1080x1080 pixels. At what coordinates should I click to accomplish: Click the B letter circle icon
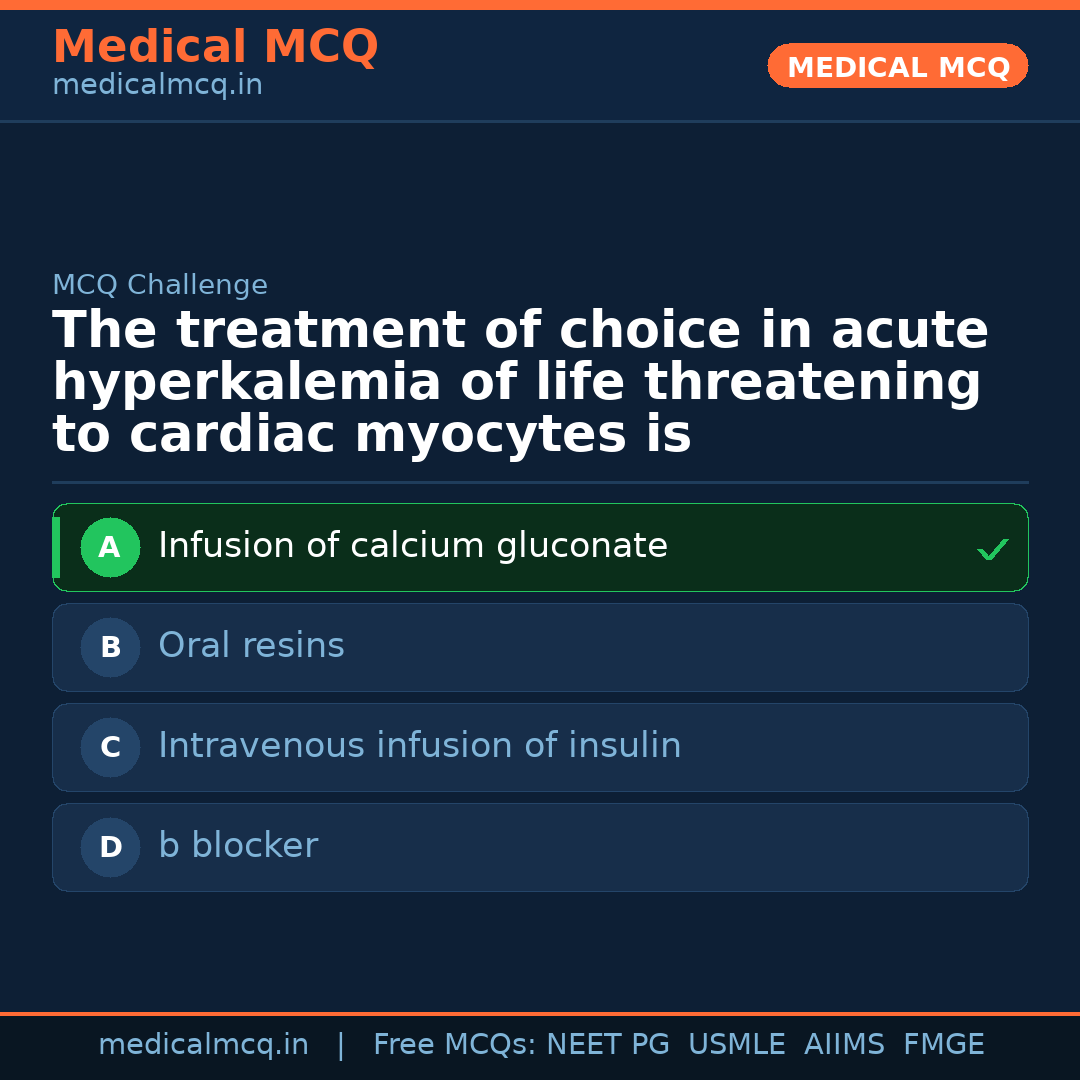pyautogui.click(x=110, y=647)
